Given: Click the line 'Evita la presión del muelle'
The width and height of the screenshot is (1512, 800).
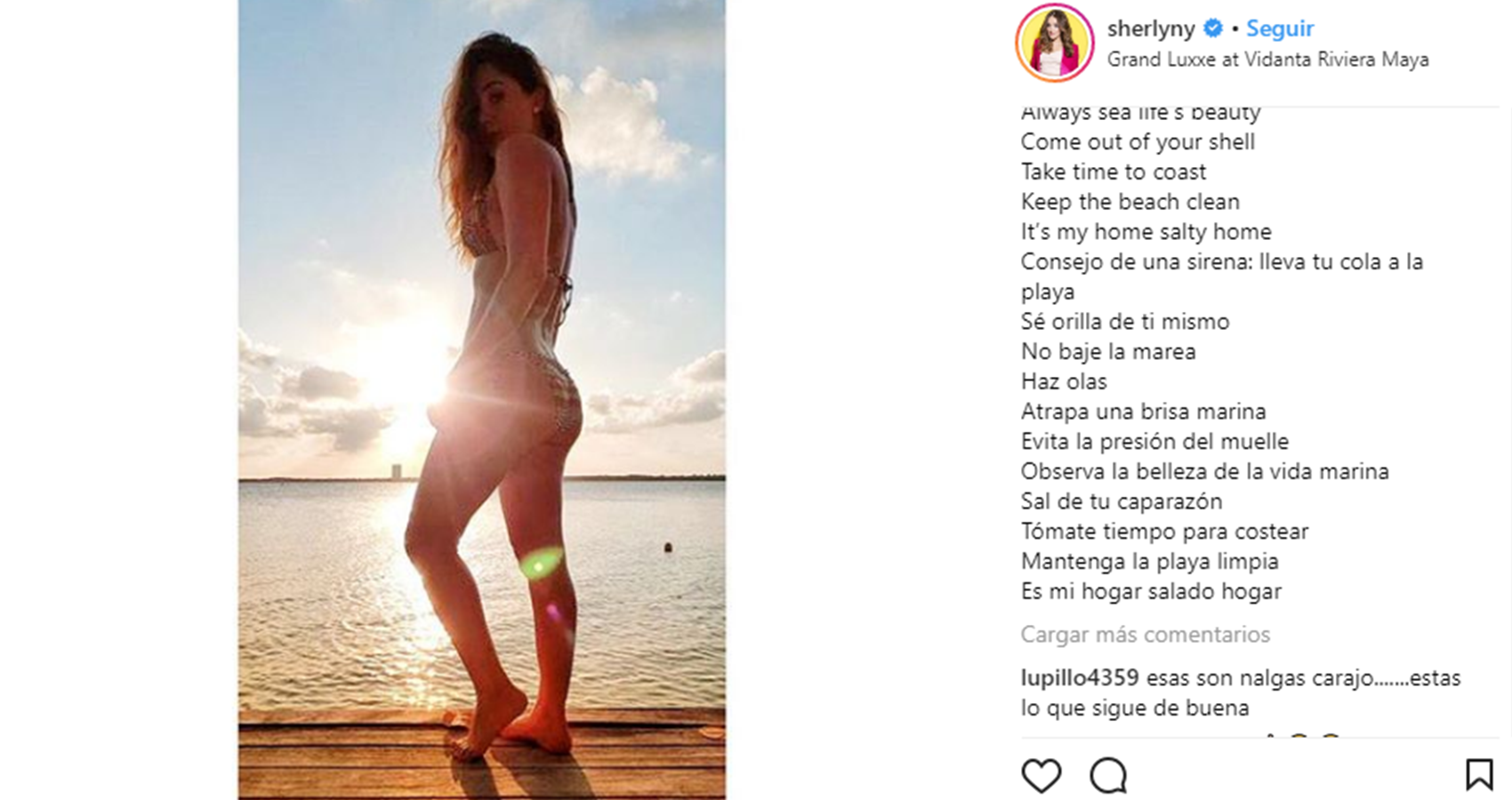Looking at the screenshot, I should 1154,442.
